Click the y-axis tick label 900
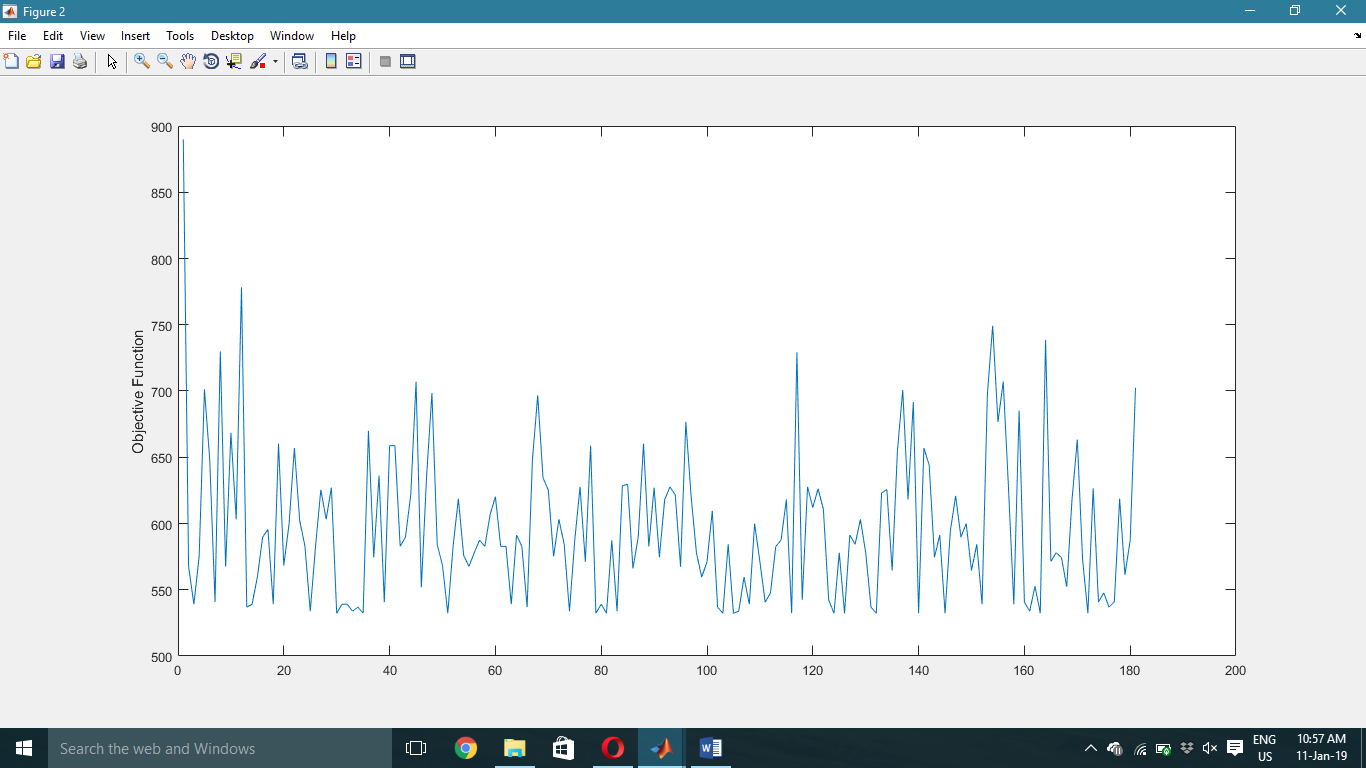 click(161, 127)
